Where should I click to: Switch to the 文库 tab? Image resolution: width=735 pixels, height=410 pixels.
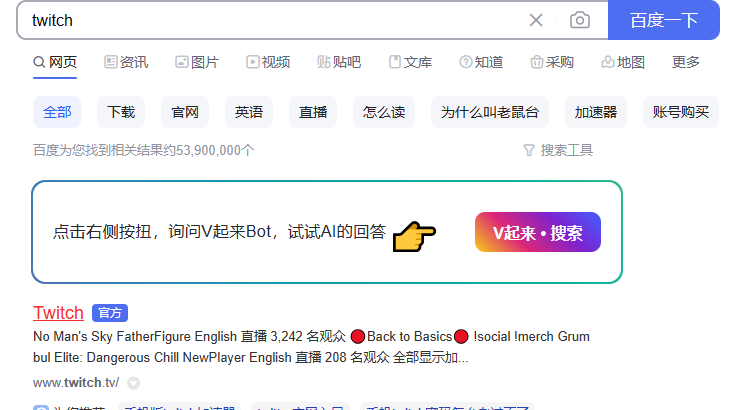(410, 62)
